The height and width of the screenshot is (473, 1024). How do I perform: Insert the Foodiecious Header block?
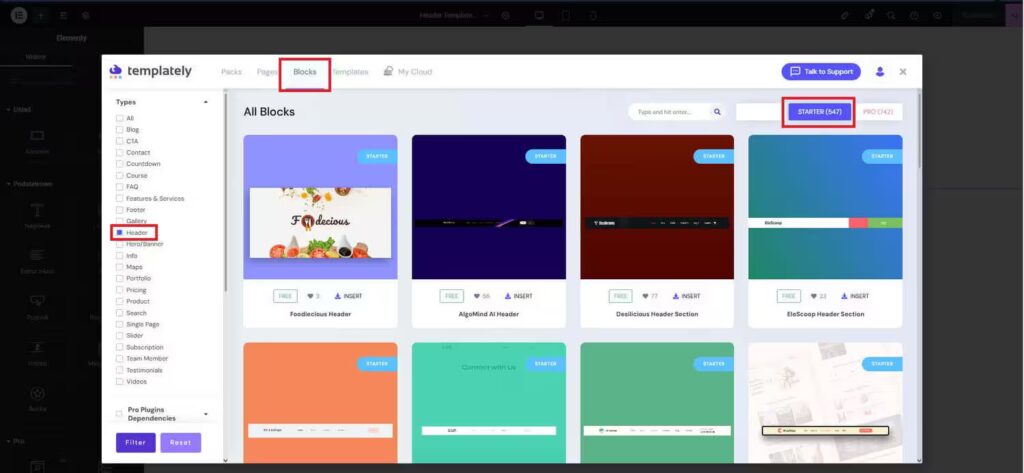(x=348, y=296)
